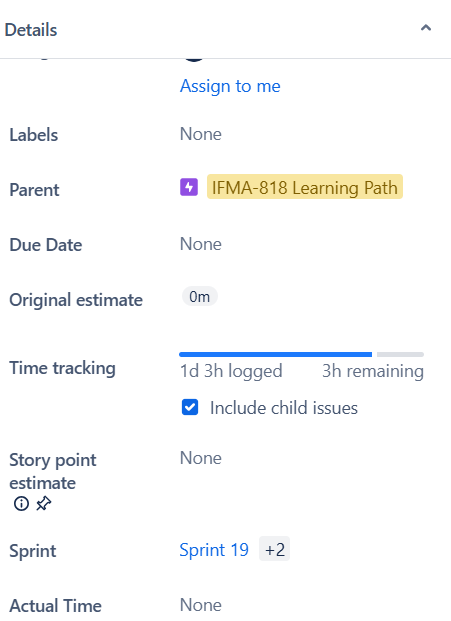451x621 pixels.
Task: Open the IFMA-818 Learning Path parent
Action: (x=304, y=187)
